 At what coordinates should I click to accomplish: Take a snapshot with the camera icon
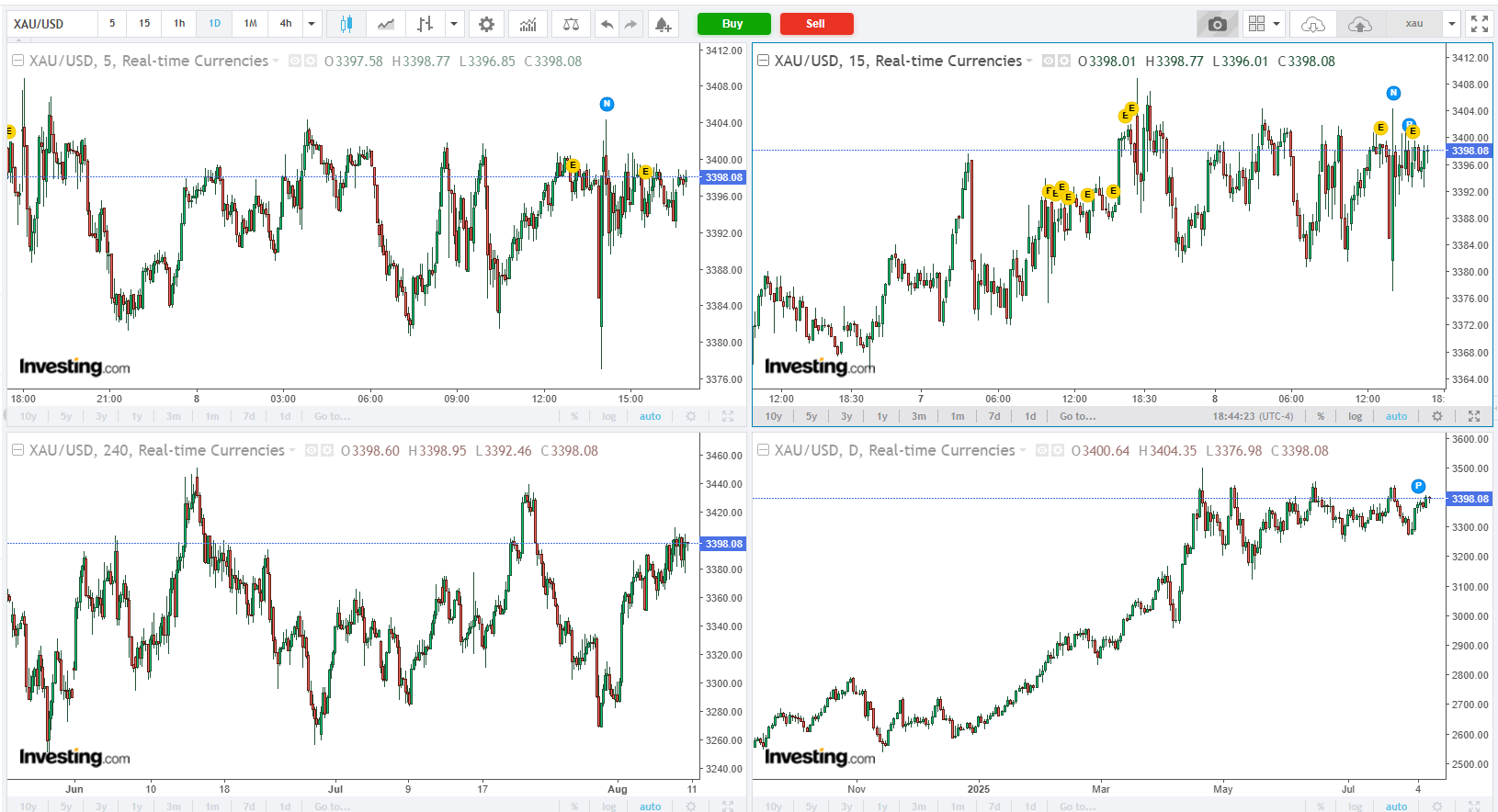pos(1218,24)
